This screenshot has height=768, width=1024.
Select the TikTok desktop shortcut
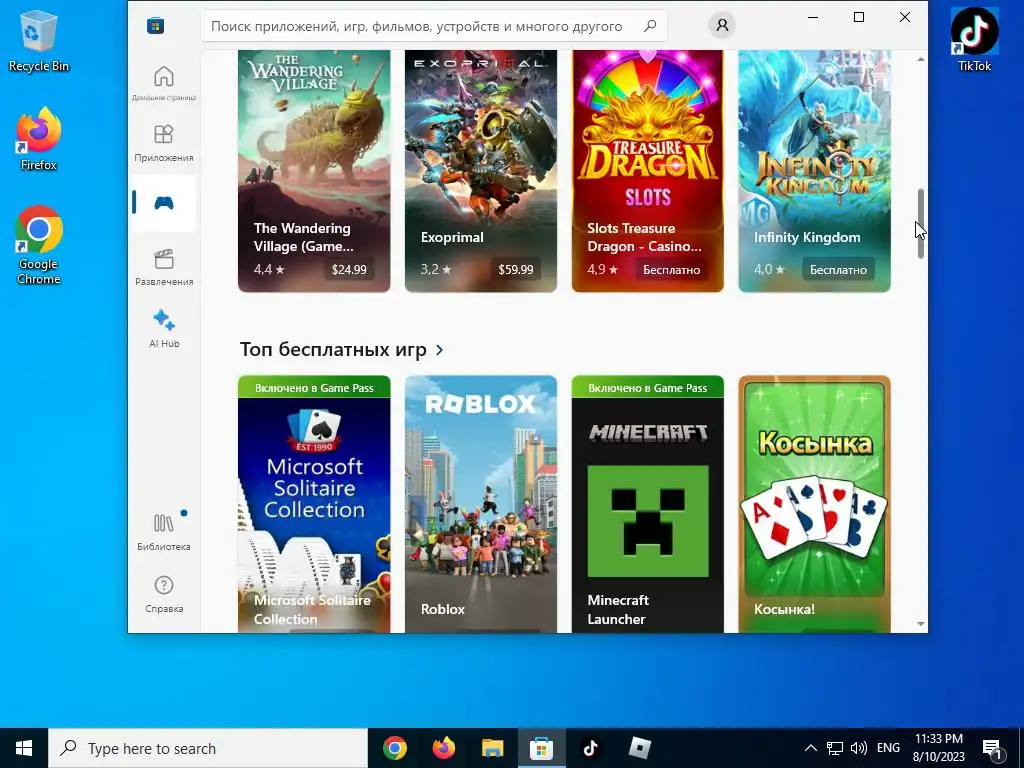tap(974, 39)
